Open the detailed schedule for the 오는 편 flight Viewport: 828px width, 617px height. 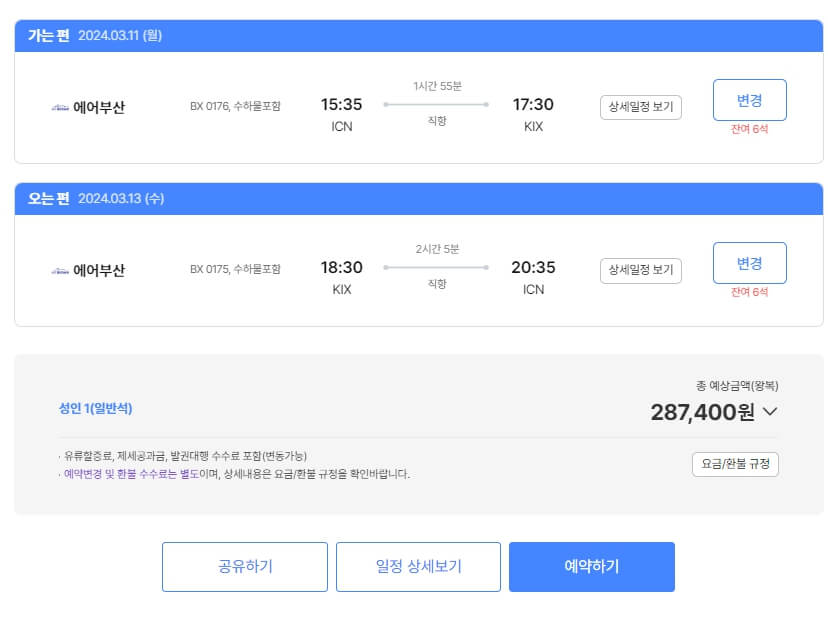(x=640, y=268)
